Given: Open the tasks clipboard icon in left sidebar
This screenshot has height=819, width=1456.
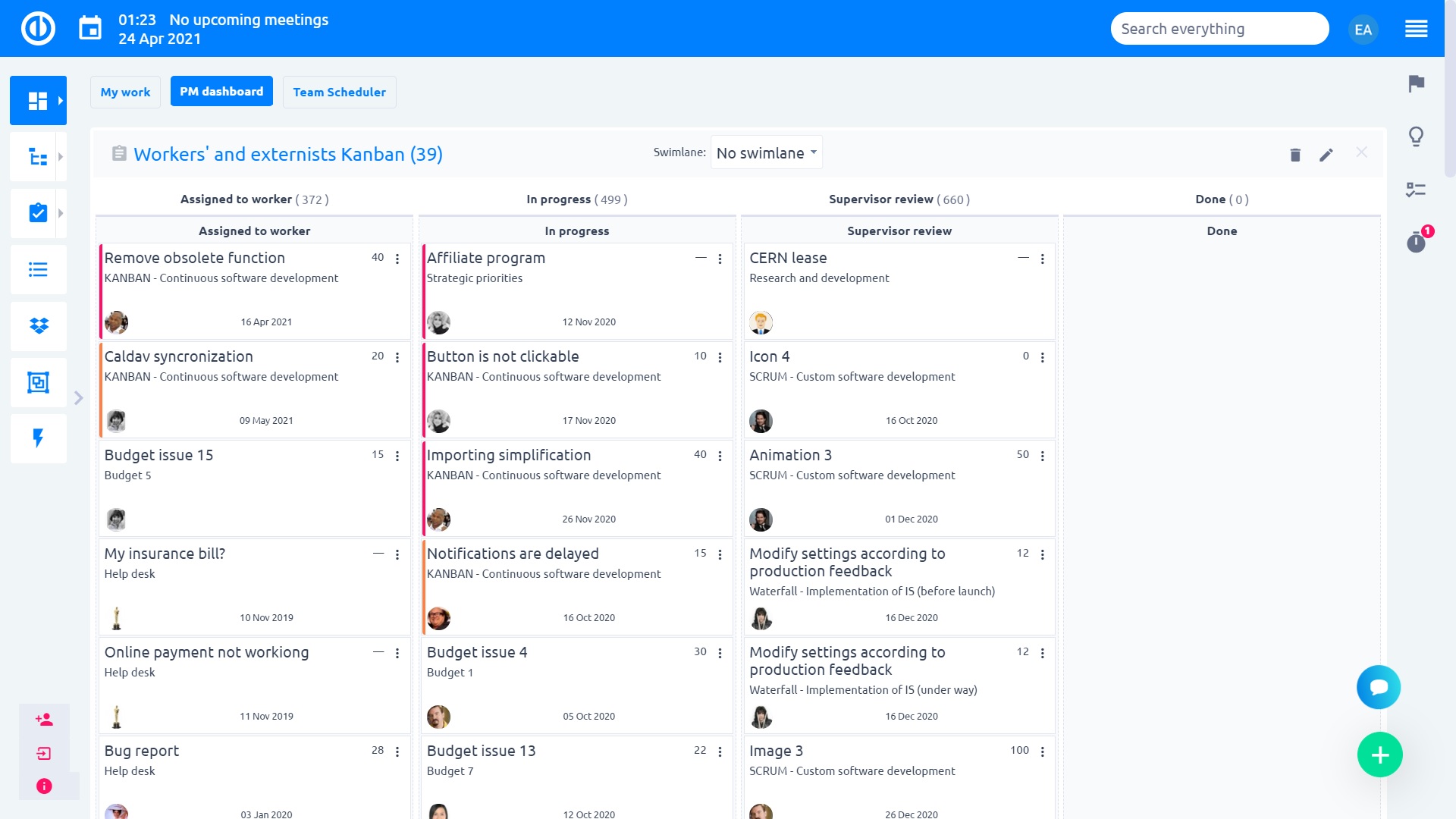Looking at the screenshot, I should click(x=37, y=213).
